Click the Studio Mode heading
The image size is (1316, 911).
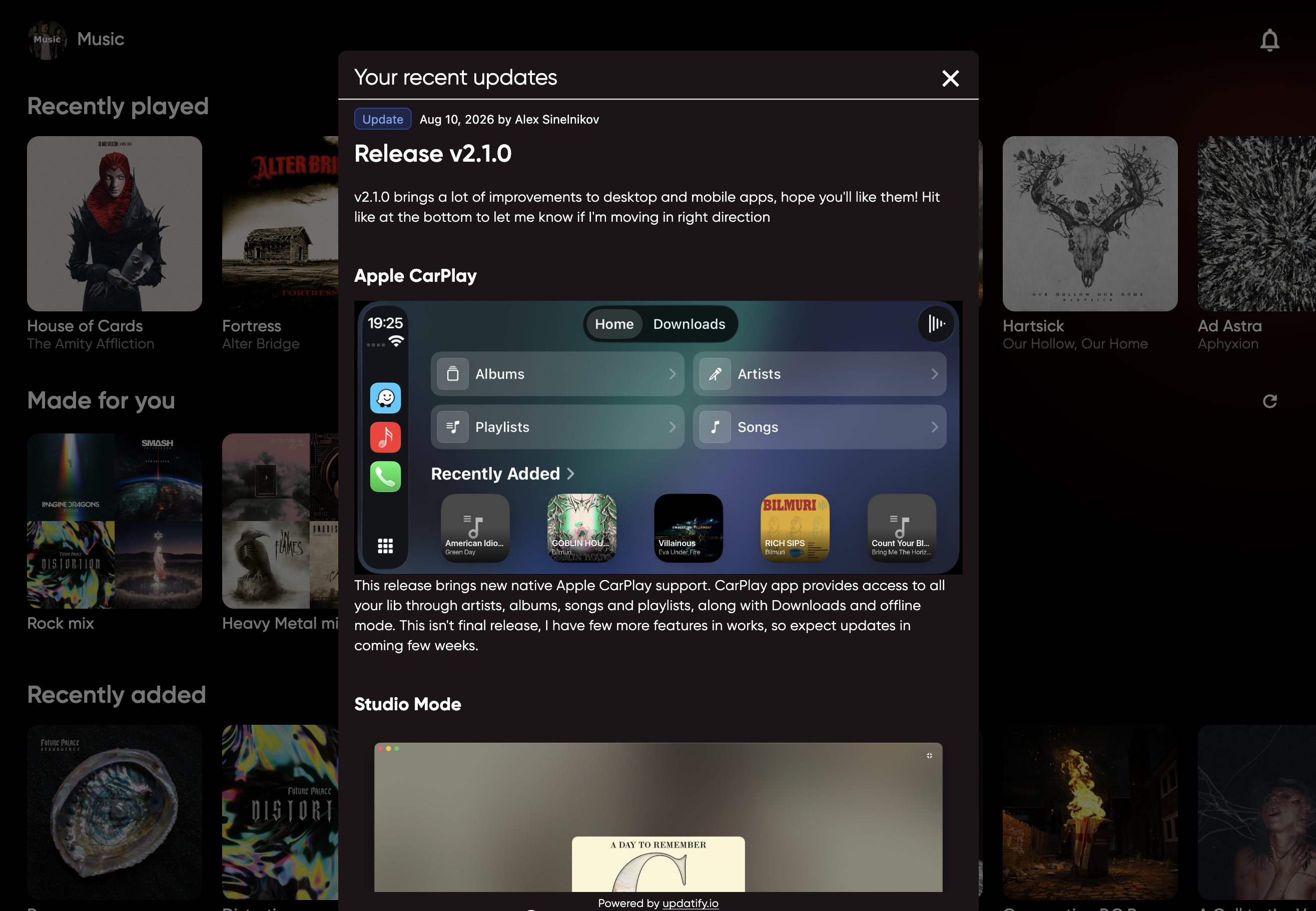coord(407,704)
